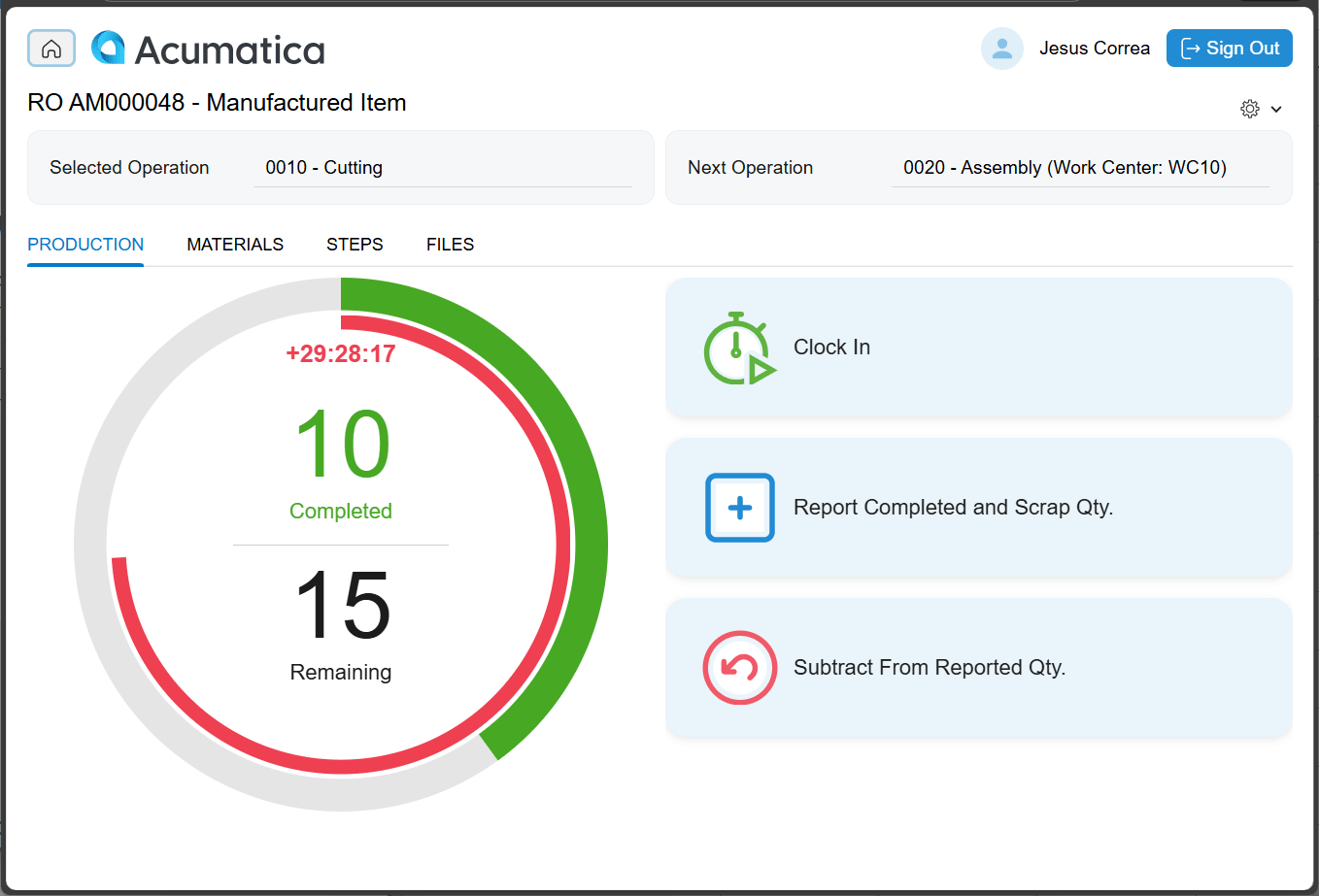This screenshot has height=896, width=1319.
Task: Expand the chevron beside the gear
Action: pos(1276,110)
